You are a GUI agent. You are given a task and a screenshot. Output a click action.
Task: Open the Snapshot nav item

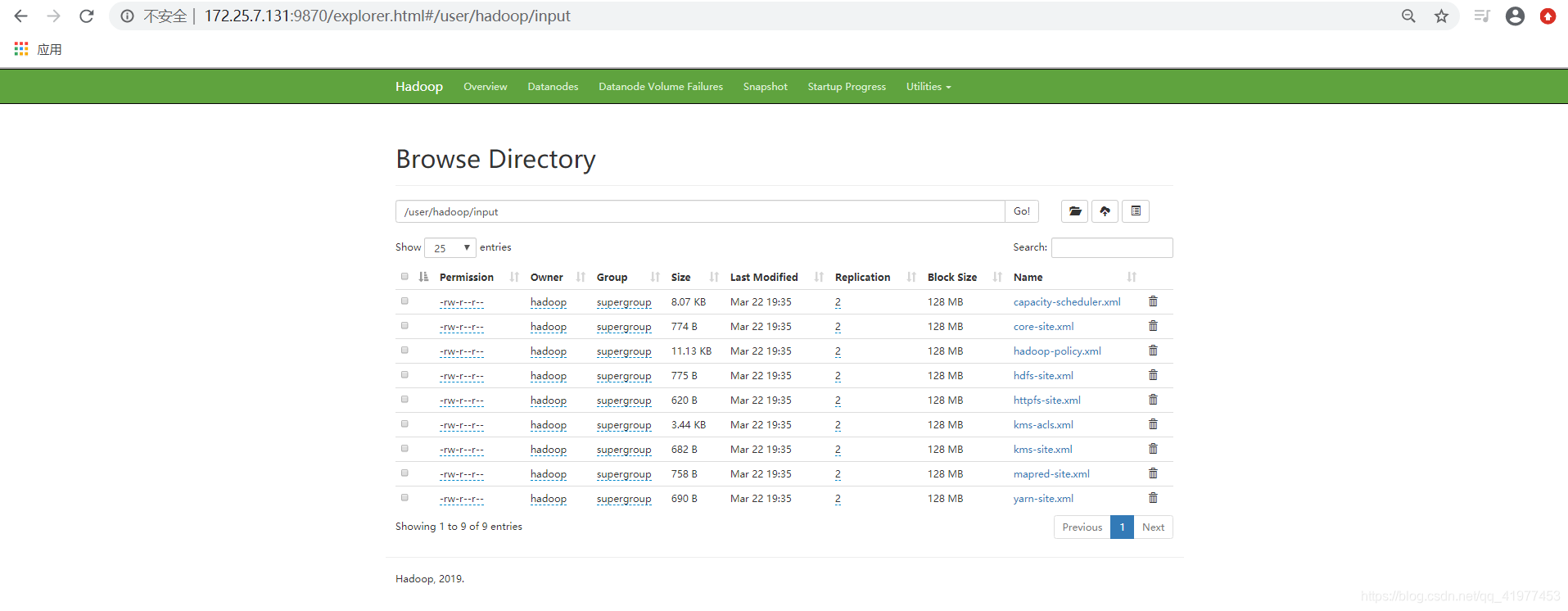(x=766, y=87)
